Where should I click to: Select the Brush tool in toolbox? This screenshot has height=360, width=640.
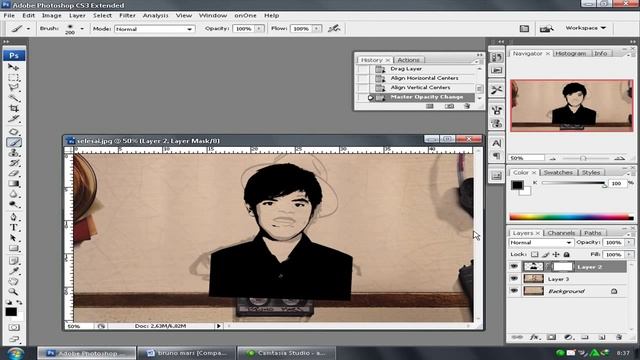13,142
